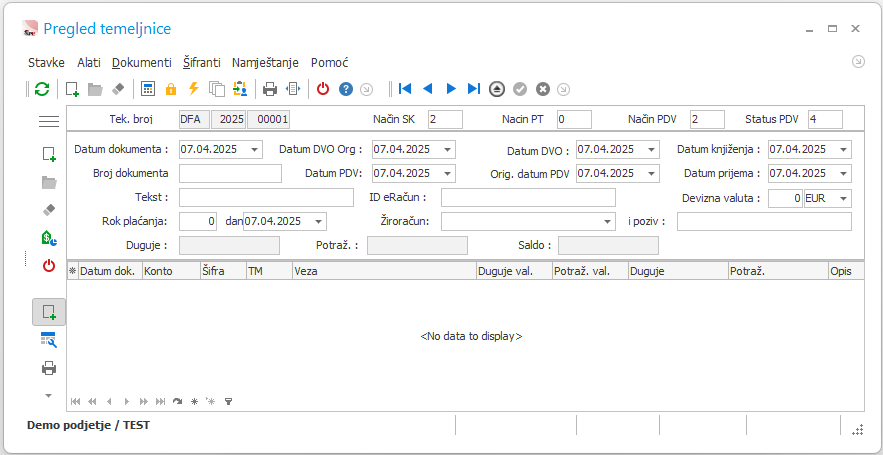883x455 pixels.
Task: Open Žiroračun combo box dropdown
Action: [x=608, y=221]
